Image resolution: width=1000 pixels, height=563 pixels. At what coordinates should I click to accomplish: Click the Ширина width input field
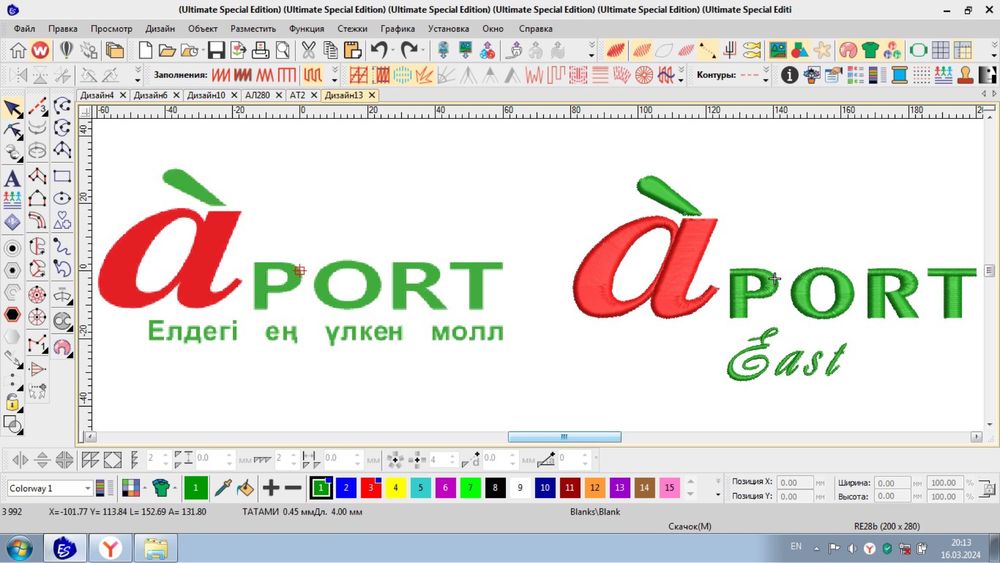coord(892,483)
